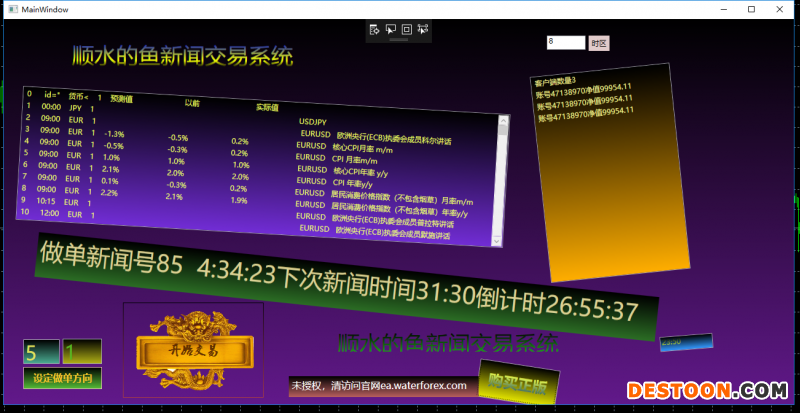Click the timezone input field showing 8

pos(565,42)
